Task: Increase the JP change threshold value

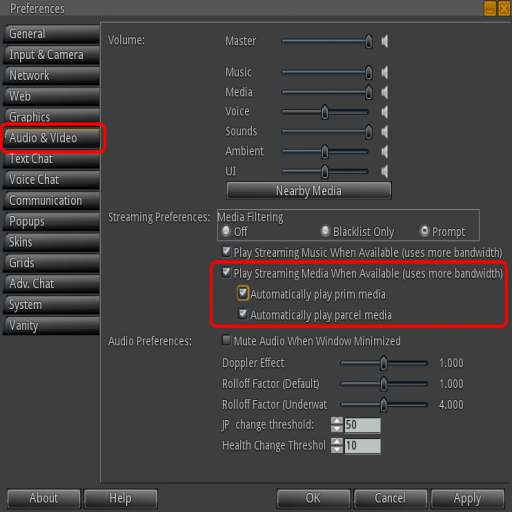Action: 337,421
